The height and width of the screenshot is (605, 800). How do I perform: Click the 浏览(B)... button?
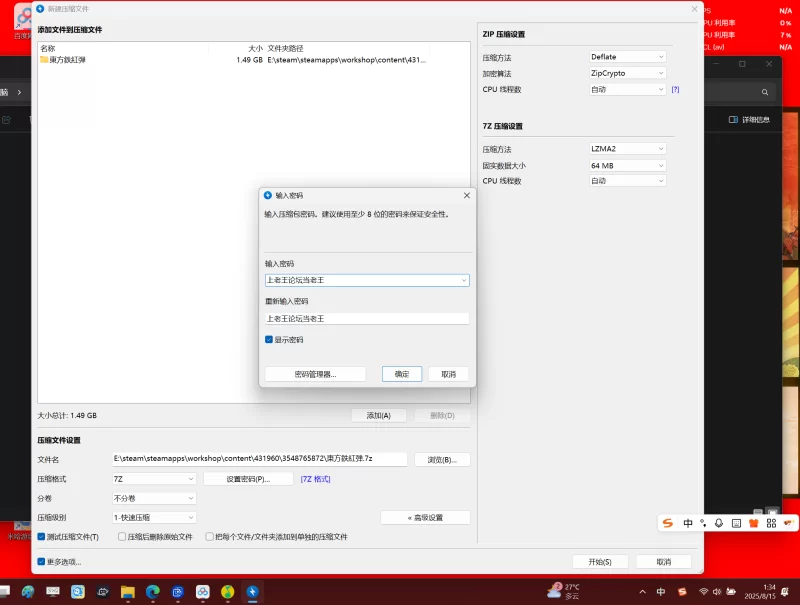point(442,460)
